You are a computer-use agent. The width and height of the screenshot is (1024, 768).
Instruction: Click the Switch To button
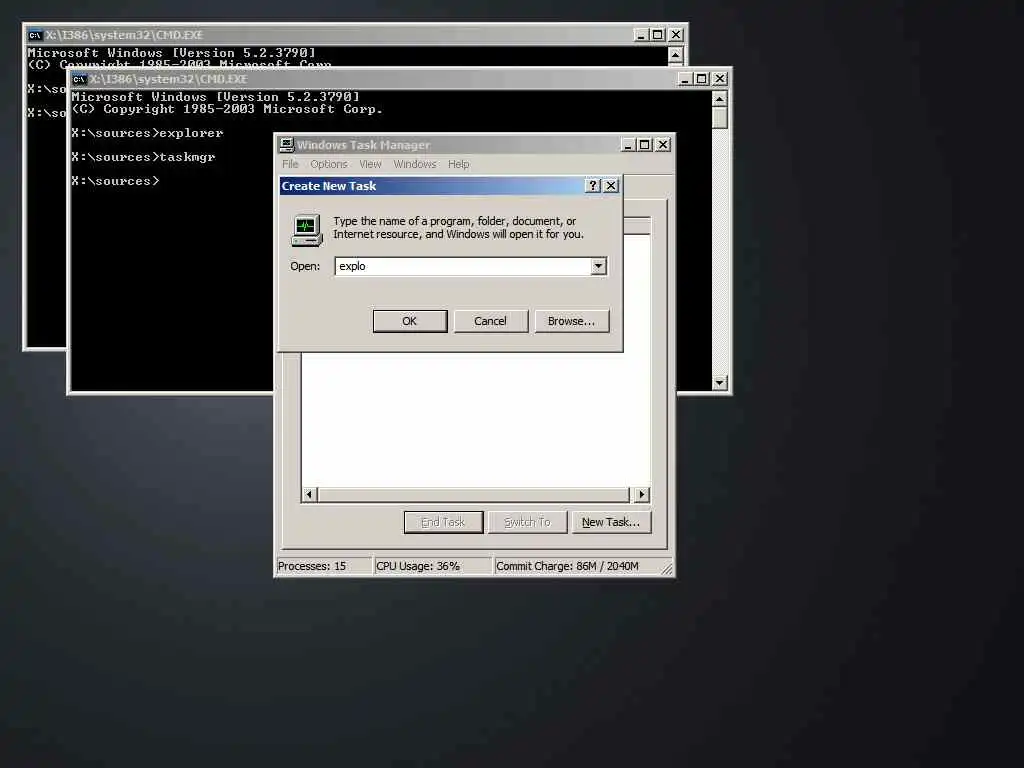[x=528, y=522]
